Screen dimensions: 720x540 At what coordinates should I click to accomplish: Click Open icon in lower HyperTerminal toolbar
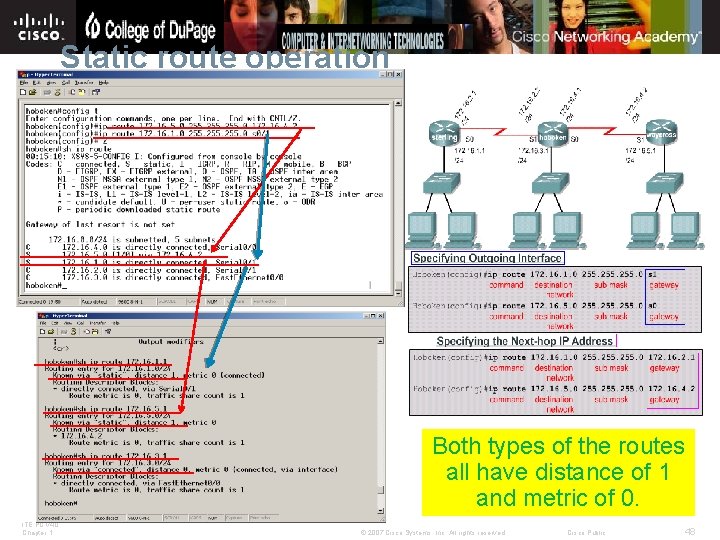coord(51,332)
